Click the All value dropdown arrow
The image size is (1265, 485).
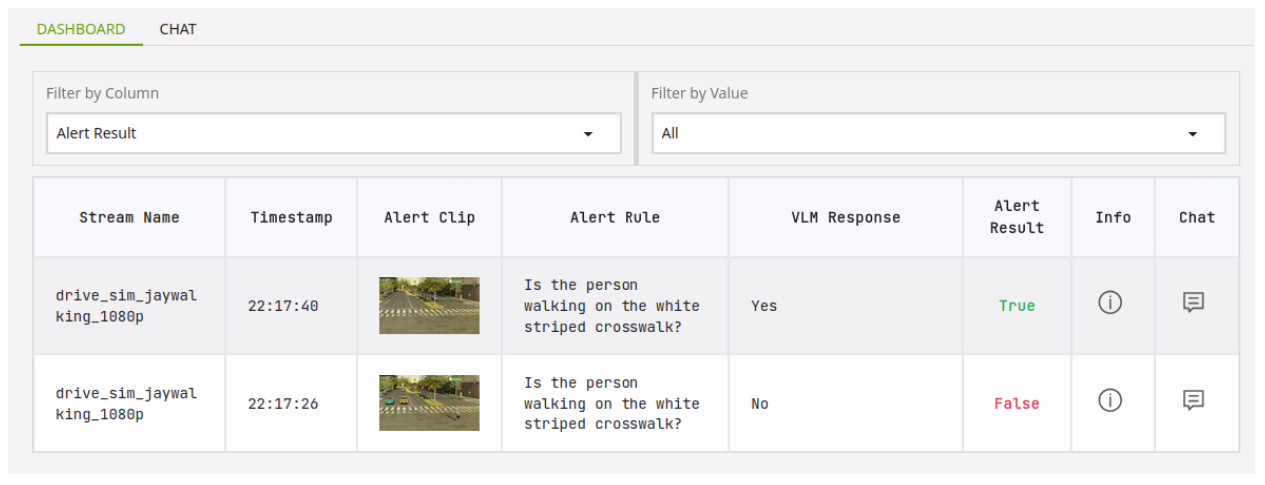(1193, 134)
